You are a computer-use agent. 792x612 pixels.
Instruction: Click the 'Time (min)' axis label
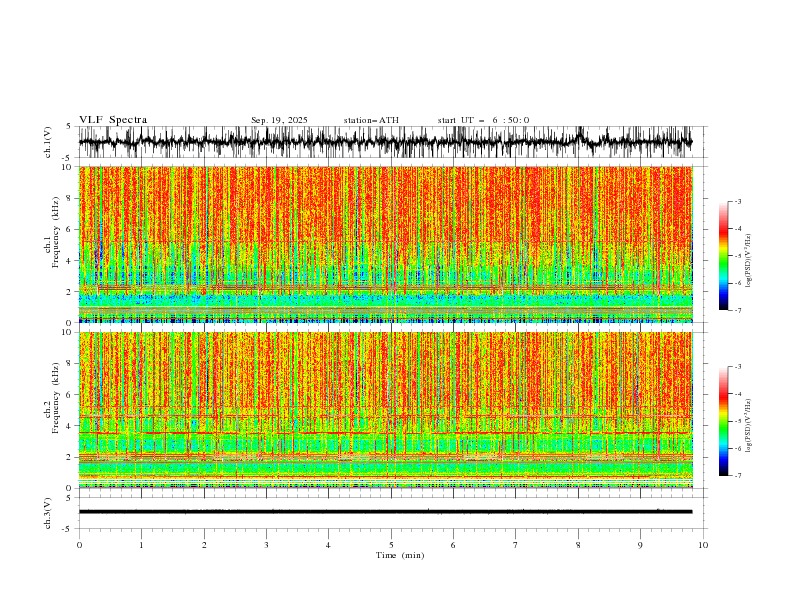tap(400, 555)
